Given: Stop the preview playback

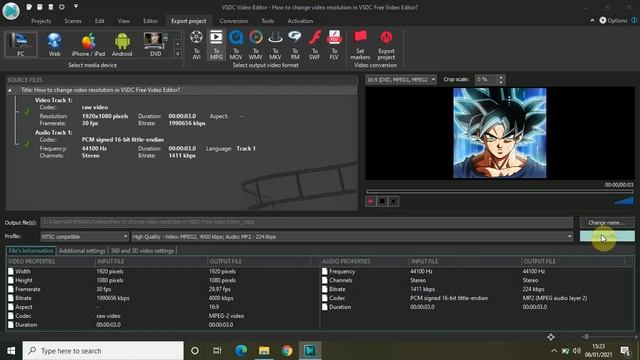Looking at the screenshot, I should (x=382, y=201).
